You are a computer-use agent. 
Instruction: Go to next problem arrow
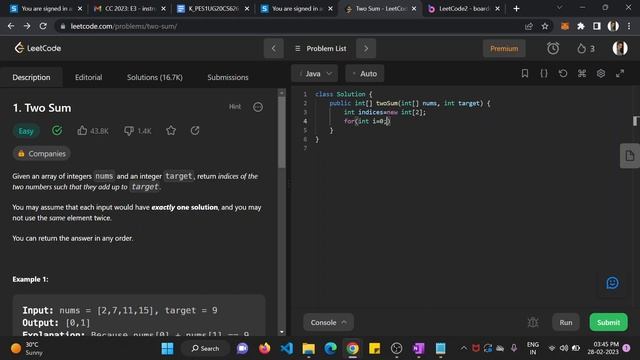(366, 49)
